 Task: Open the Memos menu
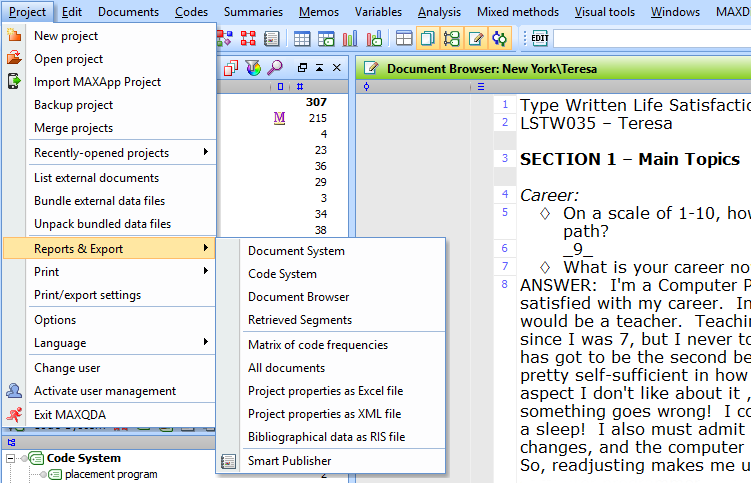[319, 12]
